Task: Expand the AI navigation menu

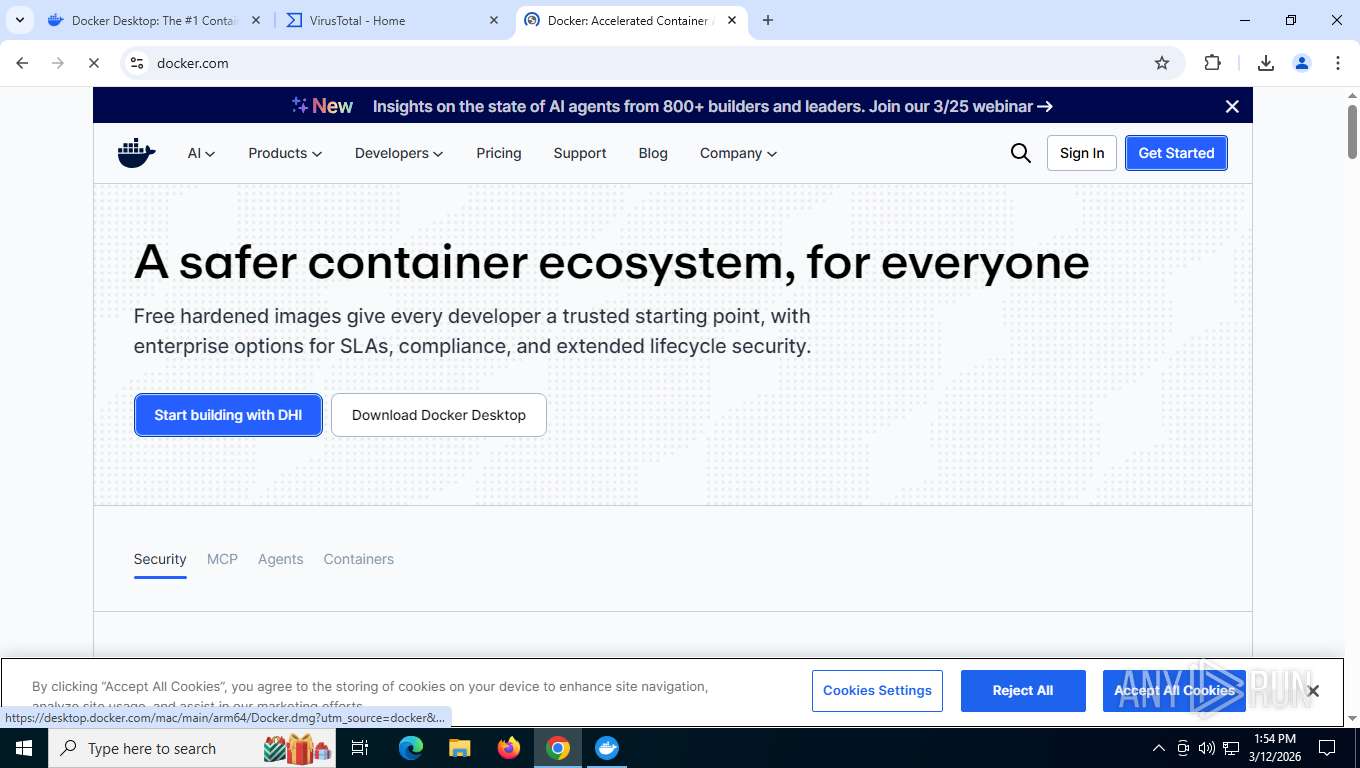Action: tap(201, 153)
